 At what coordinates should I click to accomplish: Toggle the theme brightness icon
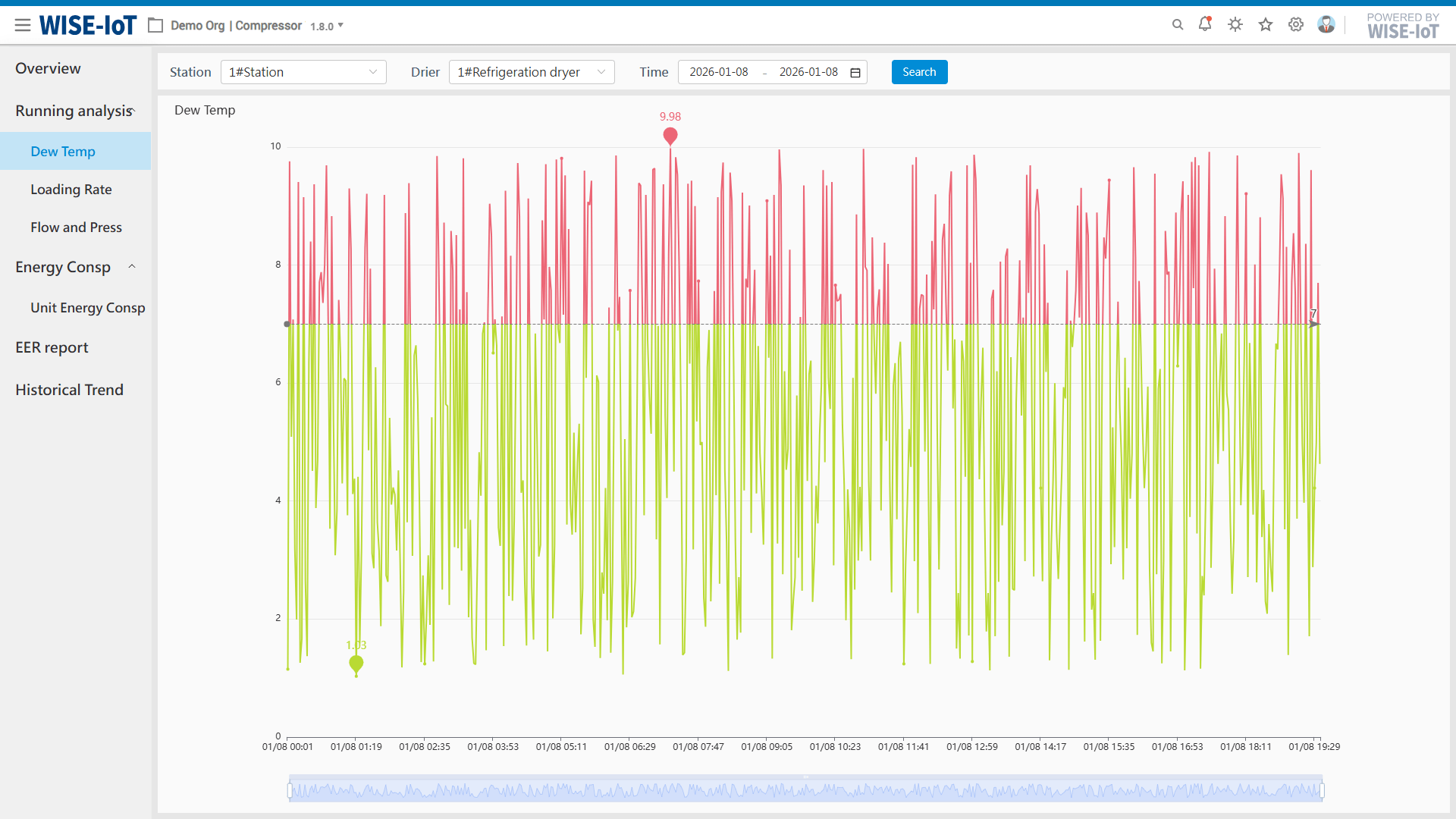(x=1235, y=25)
